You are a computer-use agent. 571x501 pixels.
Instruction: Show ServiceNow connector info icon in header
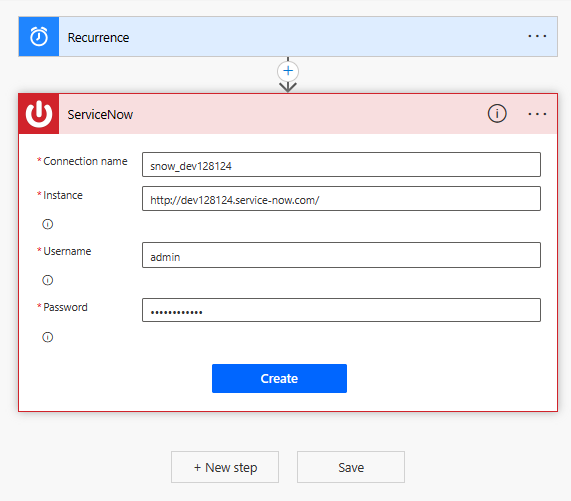point(497,114)
